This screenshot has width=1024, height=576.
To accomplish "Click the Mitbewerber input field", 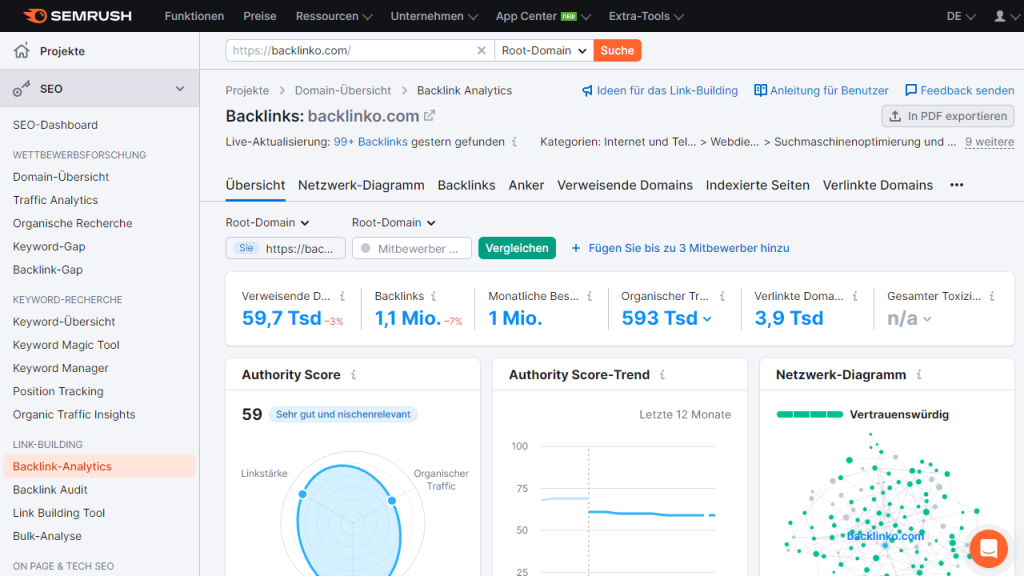I will (412, 248).
